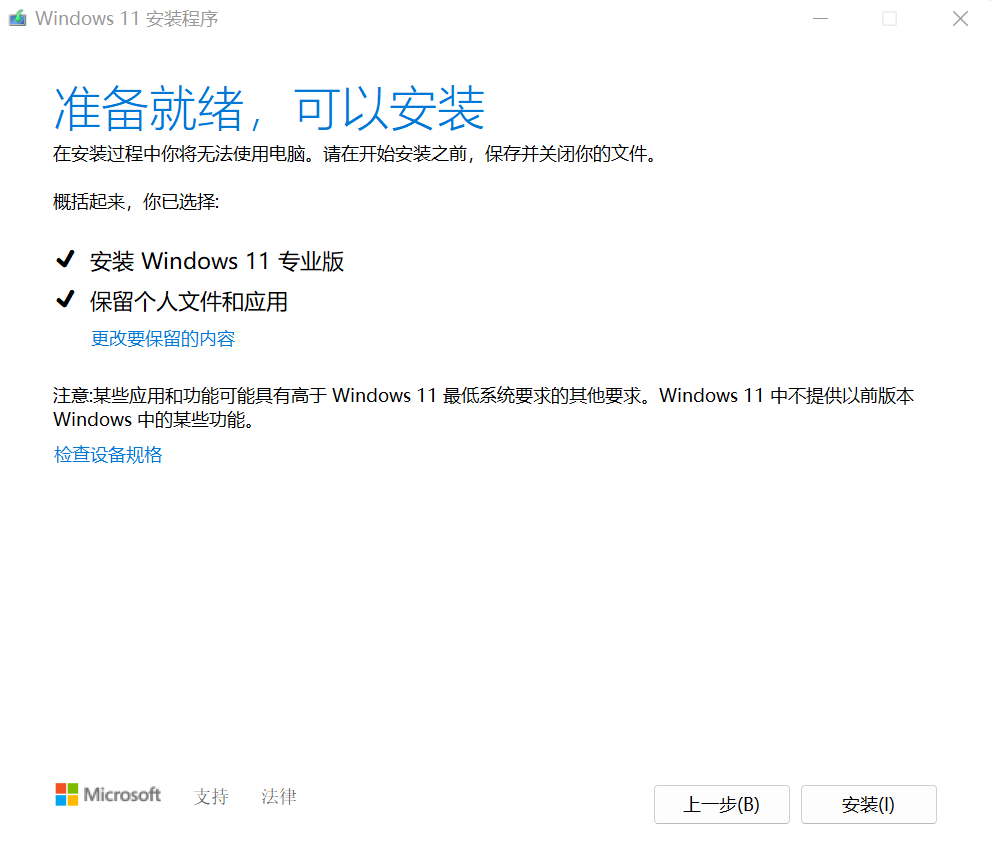Screen dimensions: 991x859
Task: Open the 法律 legal link
Action: pos(279,796)
